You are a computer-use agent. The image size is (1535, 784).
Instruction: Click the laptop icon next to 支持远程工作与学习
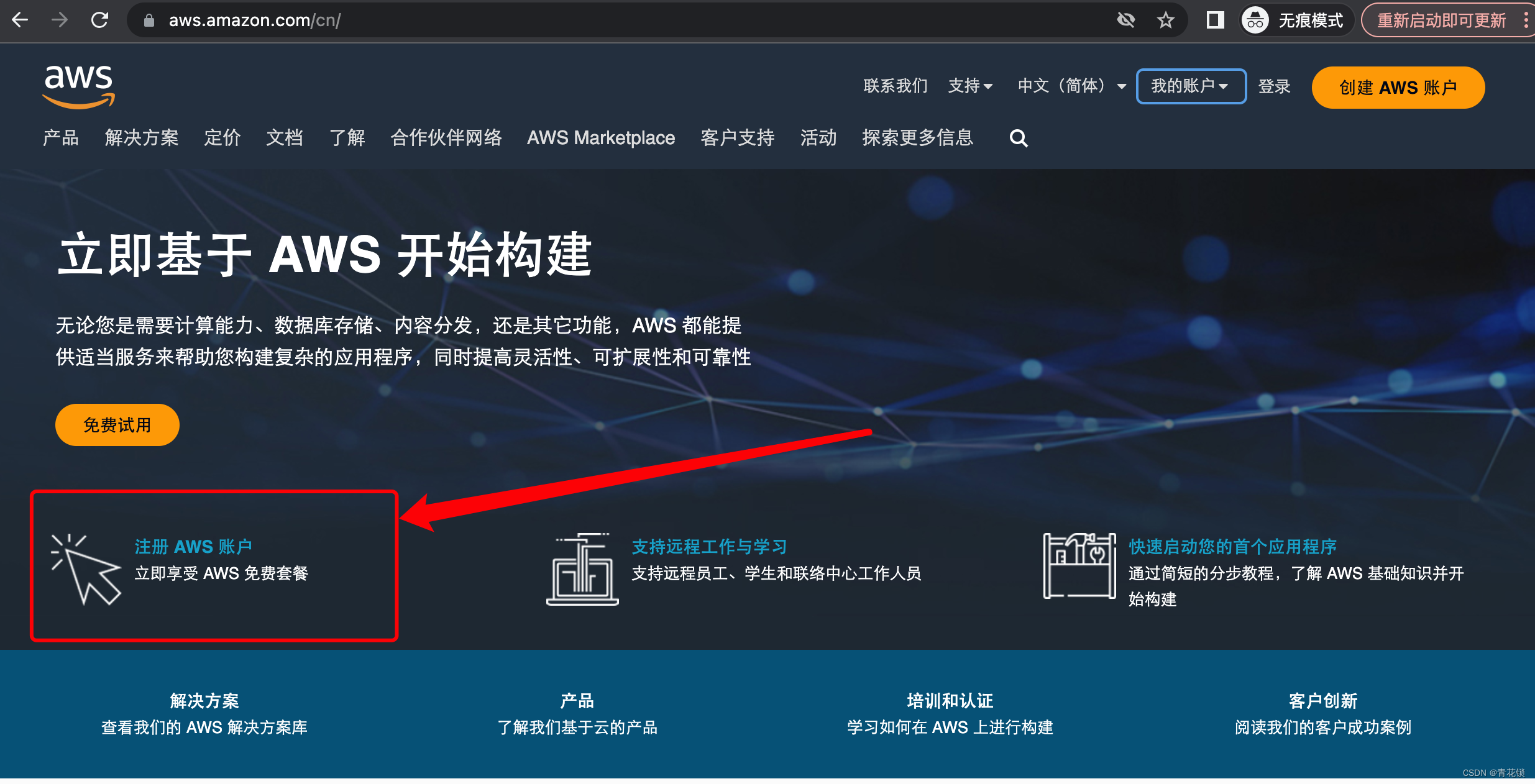(582, 567)
